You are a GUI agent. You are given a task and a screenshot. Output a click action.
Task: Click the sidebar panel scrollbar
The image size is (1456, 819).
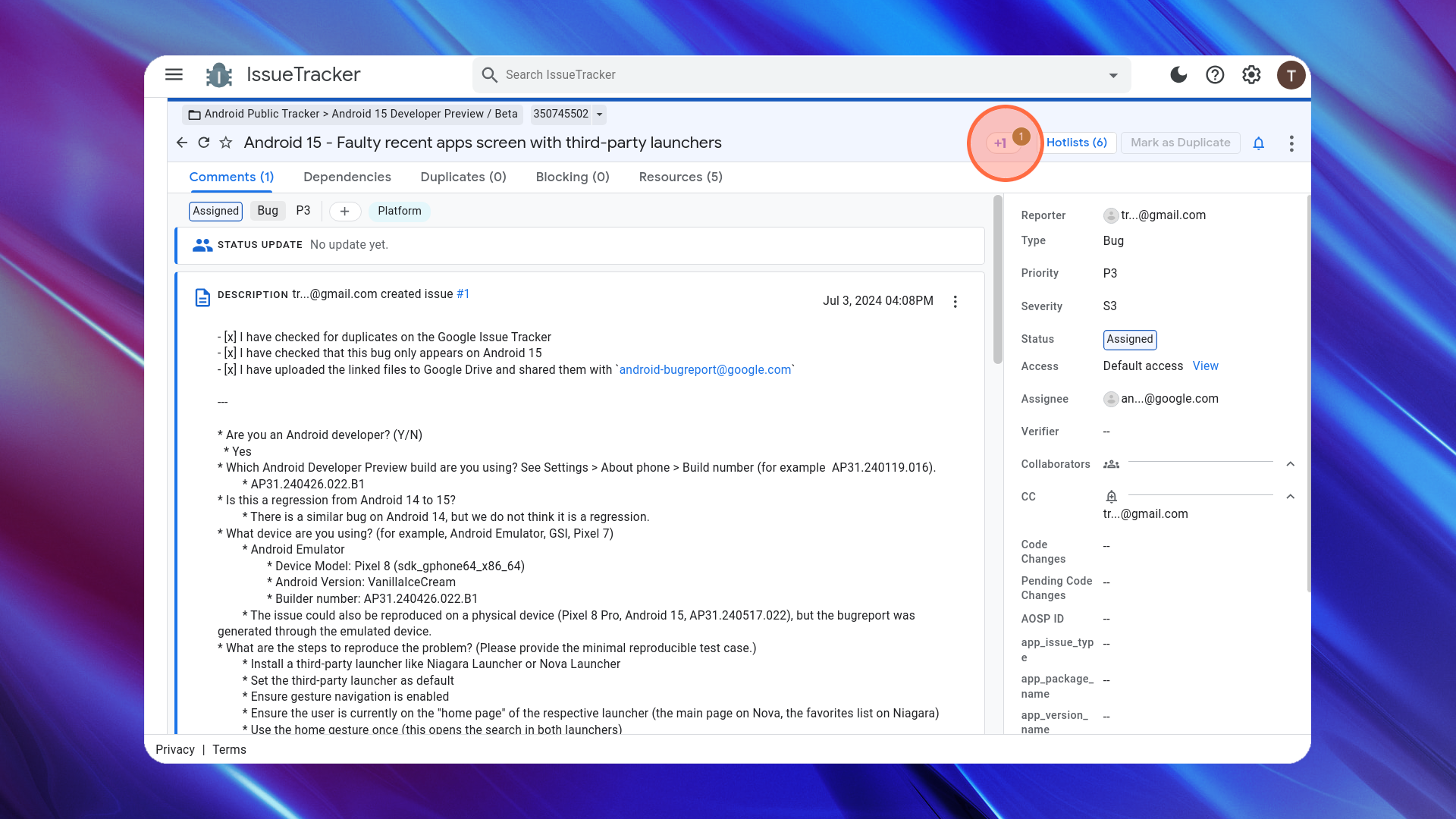coord(1309,394)
